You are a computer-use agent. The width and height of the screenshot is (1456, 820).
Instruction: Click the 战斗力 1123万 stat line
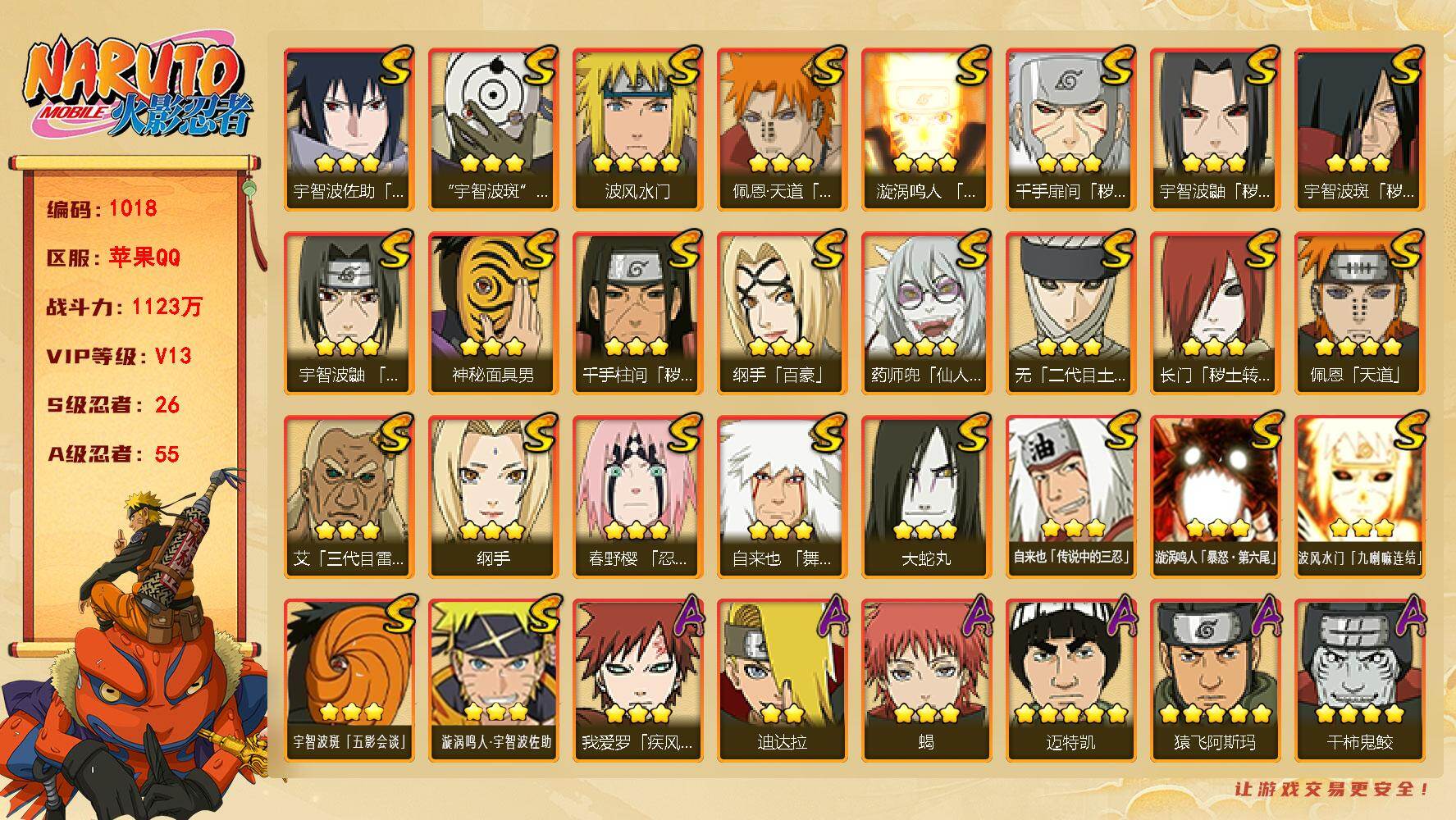(125, 307)
